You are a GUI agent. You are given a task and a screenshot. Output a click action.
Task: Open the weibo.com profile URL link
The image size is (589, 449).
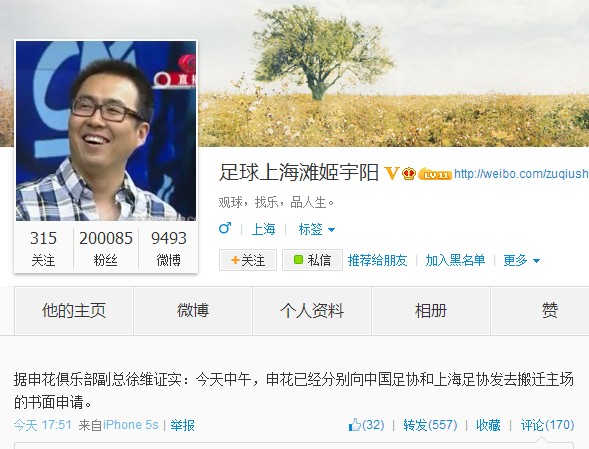521,174
